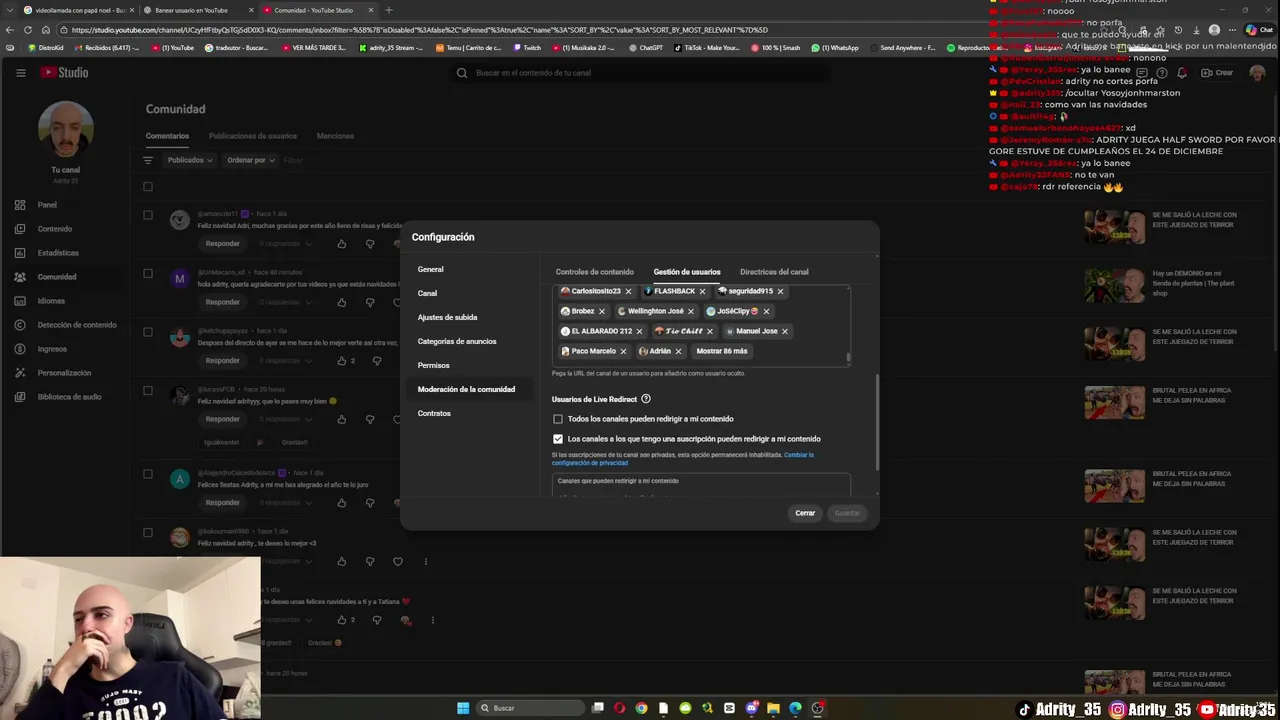Remove JoSéClipy from hidden users
The image size is (1280, 720).
coord(766,311)
